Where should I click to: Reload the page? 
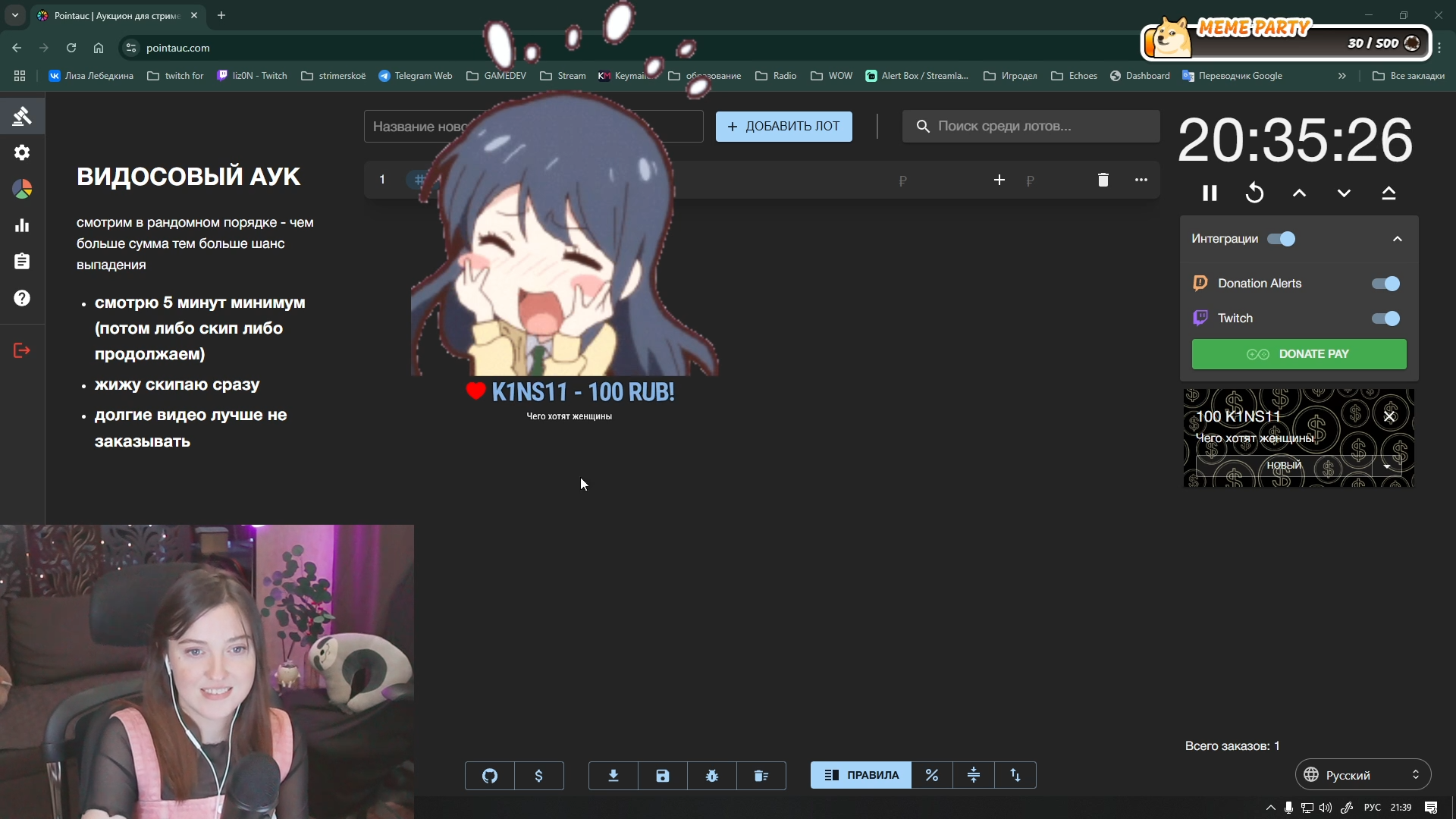point(71,48)
